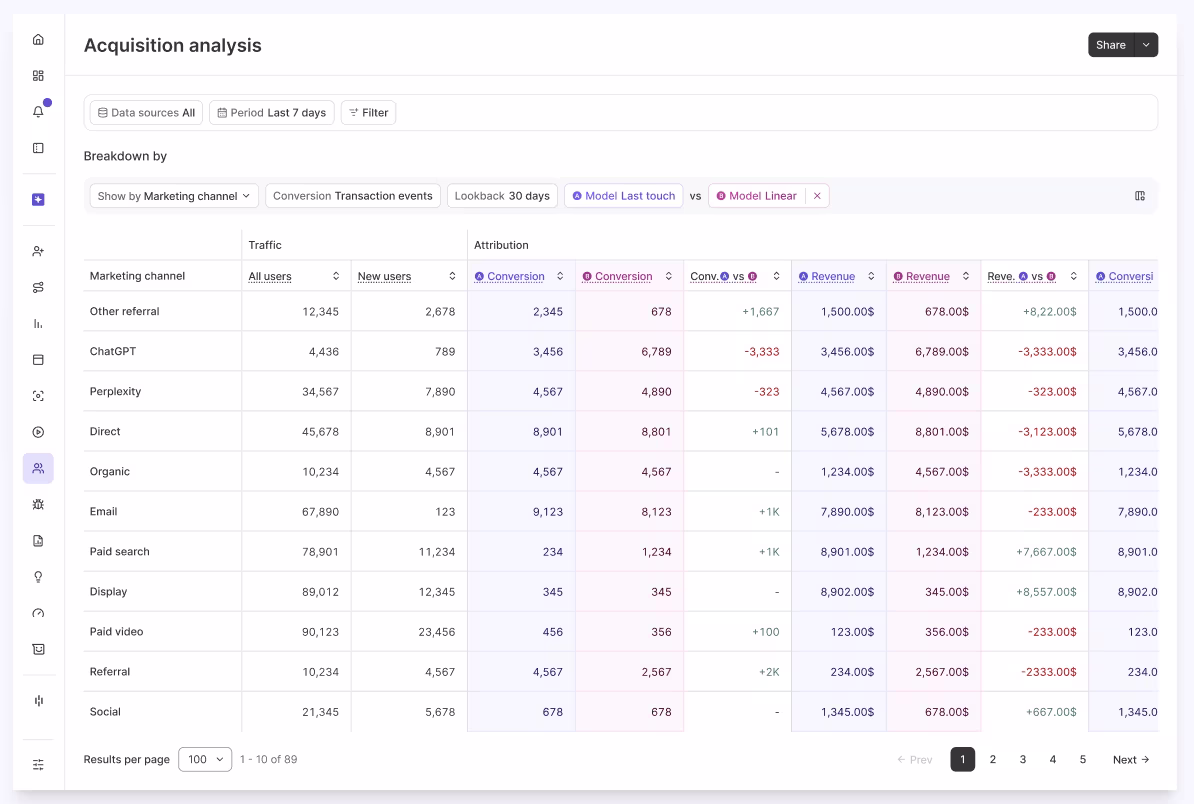Open the sliders settings icon at the sidebar bottom
The image size is (1194, 804).
[38, 764]
